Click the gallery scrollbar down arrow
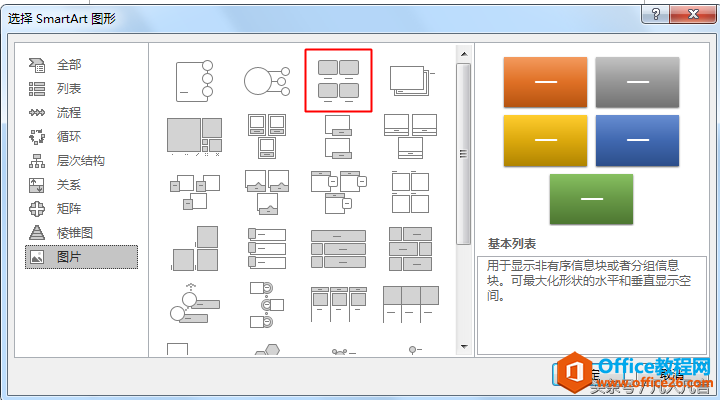This screenshot has width=720, height=400. point(464,347)
